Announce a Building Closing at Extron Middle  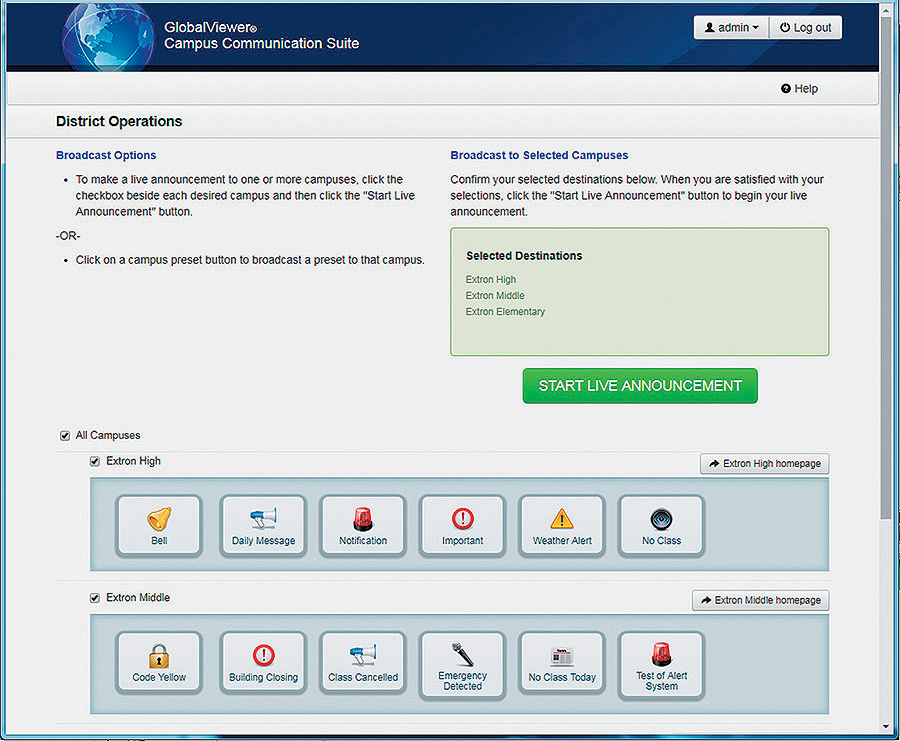262,662
